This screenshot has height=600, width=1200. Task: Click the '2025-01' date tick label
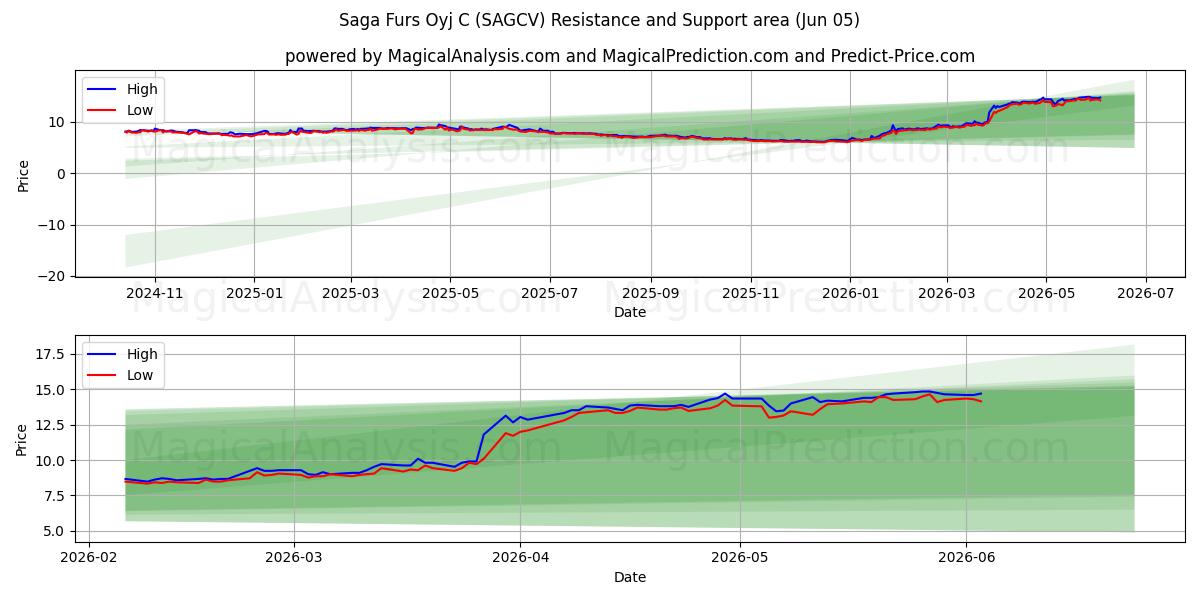pos(253,294)
